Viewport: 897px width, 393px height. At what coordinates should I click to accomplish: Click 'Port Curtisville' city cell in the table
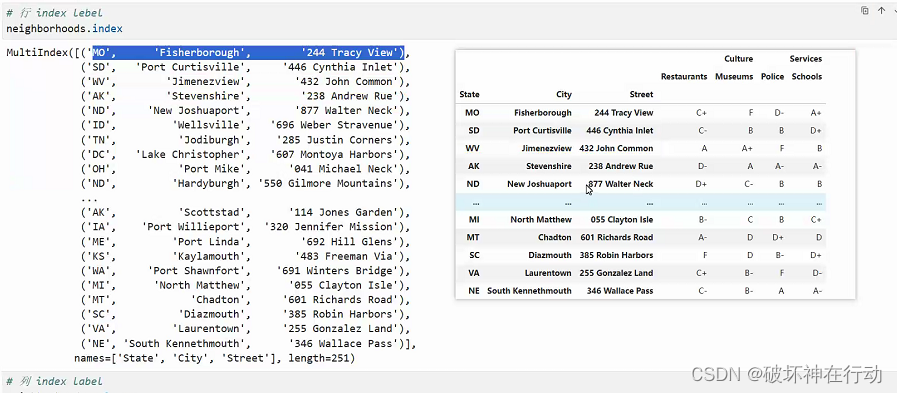point(542,130)
